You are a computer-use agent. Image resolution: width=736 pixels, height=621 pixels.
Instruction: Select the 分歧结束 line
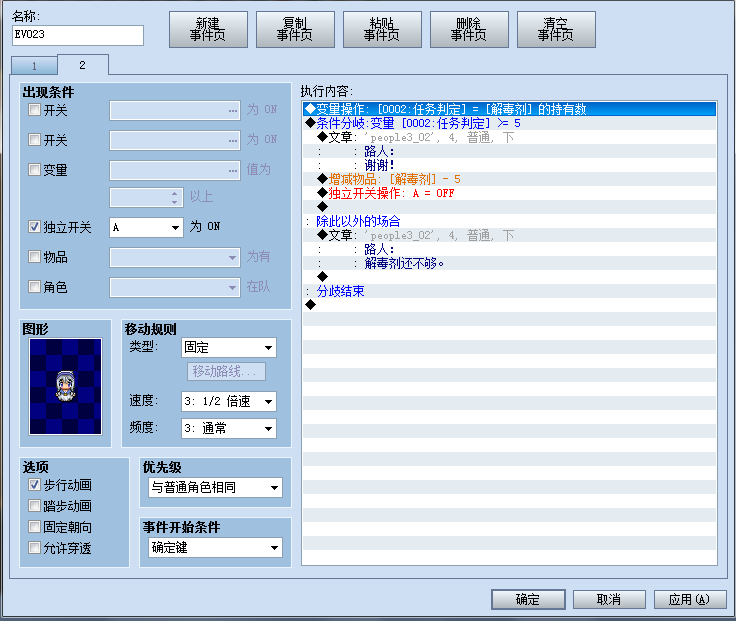pos(509,291)
